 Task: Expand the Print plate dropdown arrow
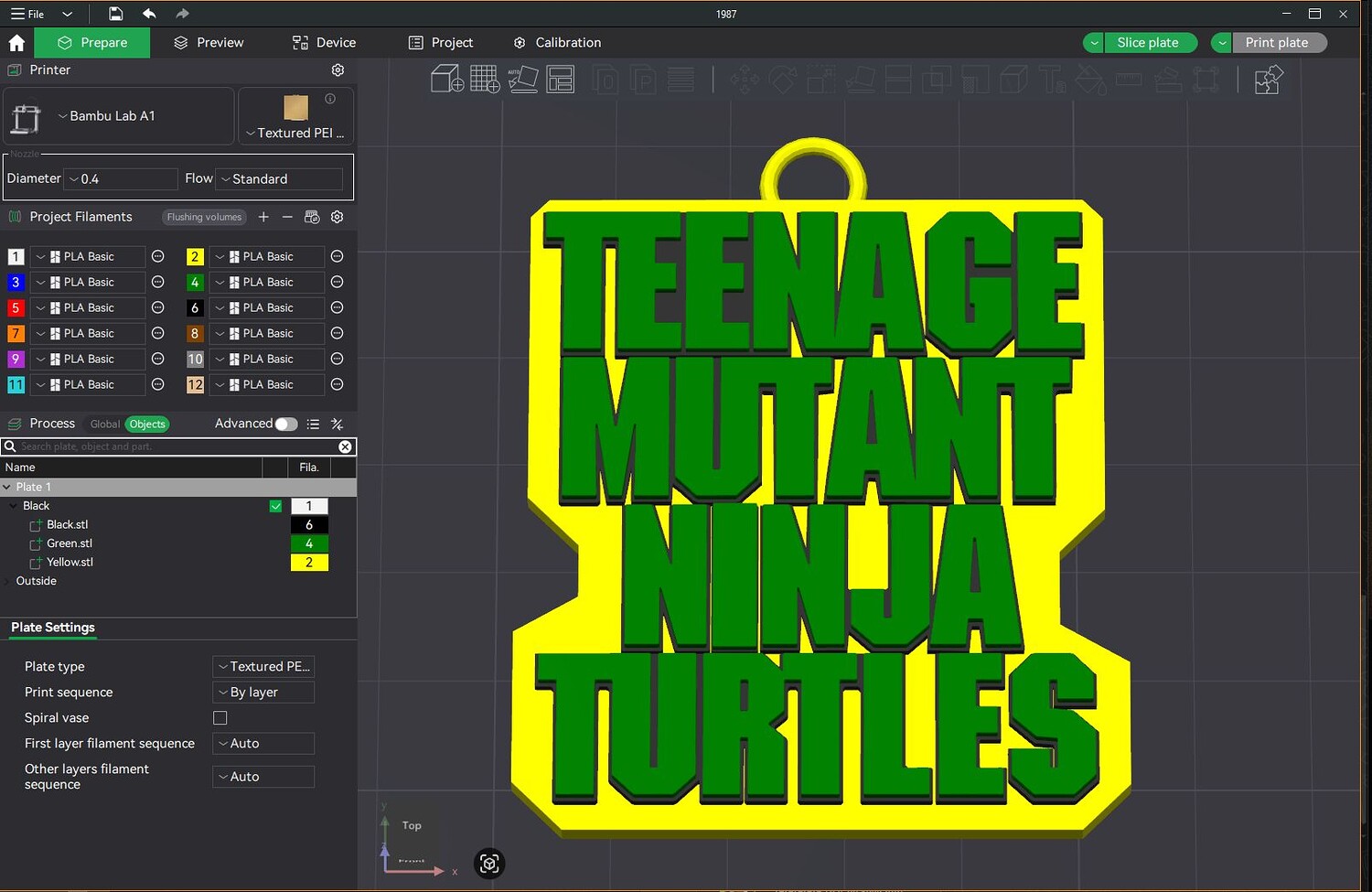click(1222, 43)
